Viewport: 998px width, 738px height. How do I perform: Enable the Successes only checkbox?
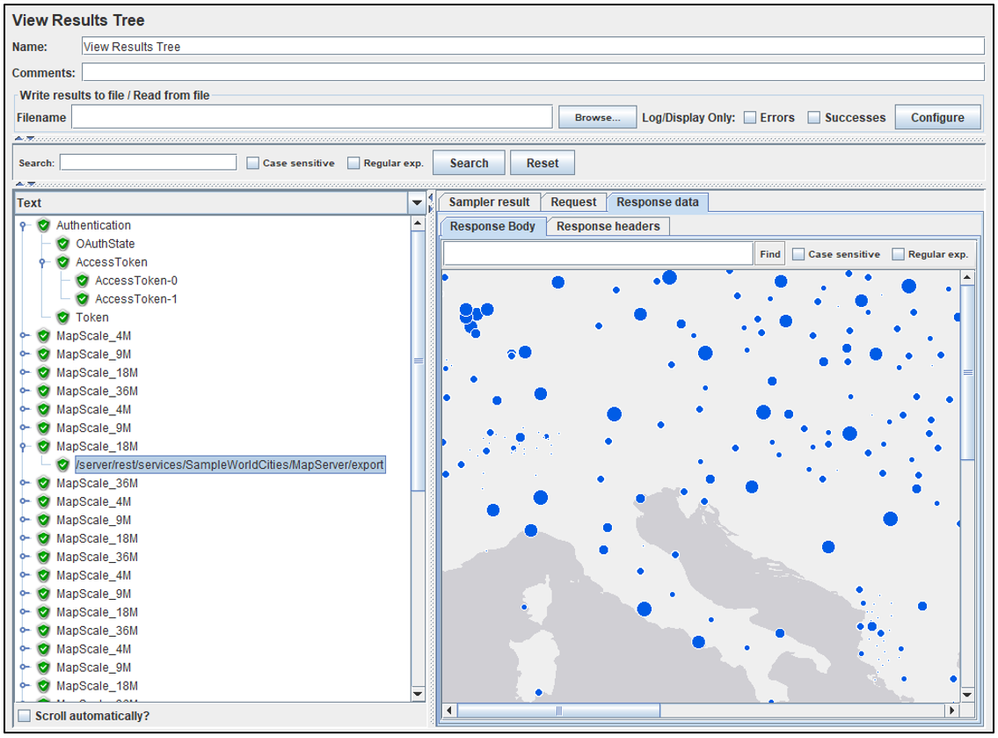click(x=814, y=118)
